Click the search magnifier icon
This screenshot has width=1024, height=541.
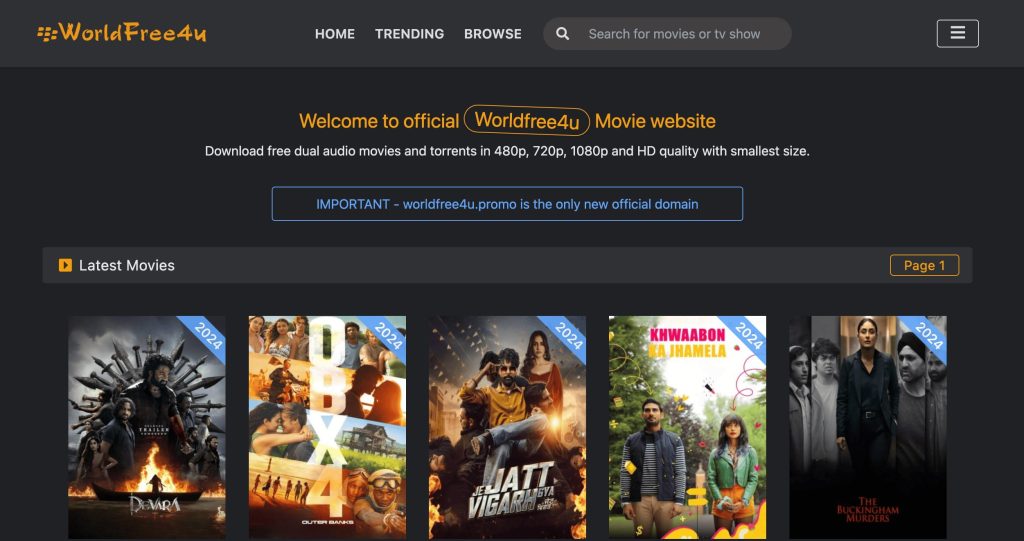(562, 34)
